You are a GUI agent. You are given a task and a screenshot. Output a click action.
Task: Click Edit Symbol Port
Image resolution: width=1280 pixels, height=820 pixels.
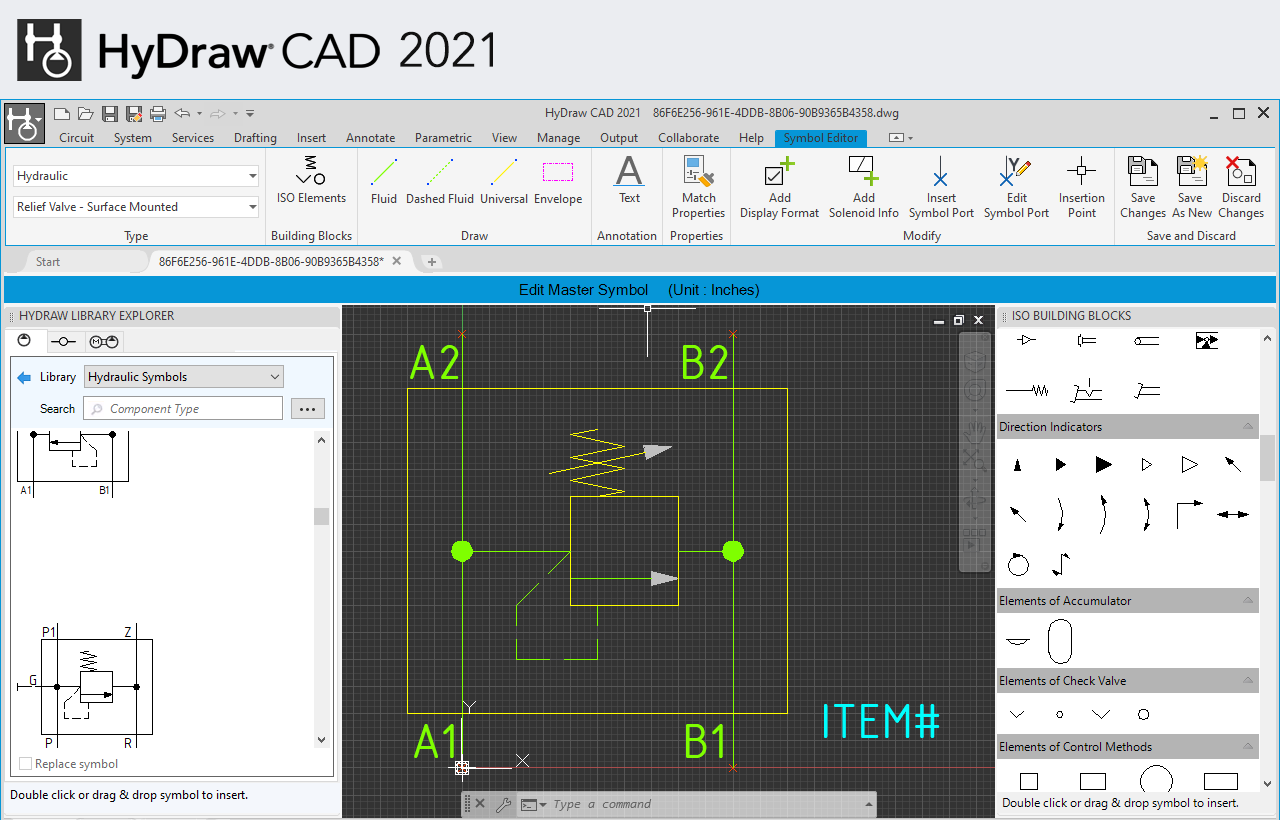point(1016,187)
